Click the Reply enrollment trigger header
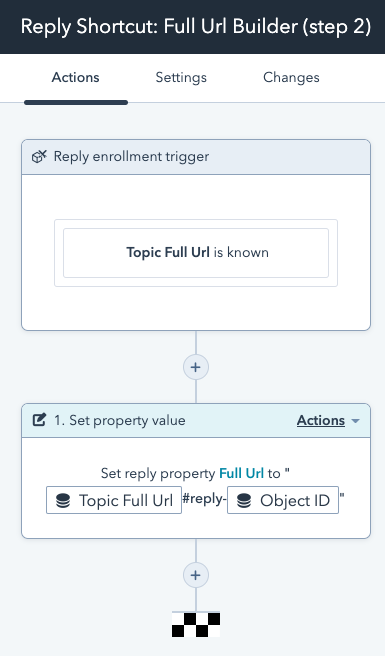 [196, 157]
